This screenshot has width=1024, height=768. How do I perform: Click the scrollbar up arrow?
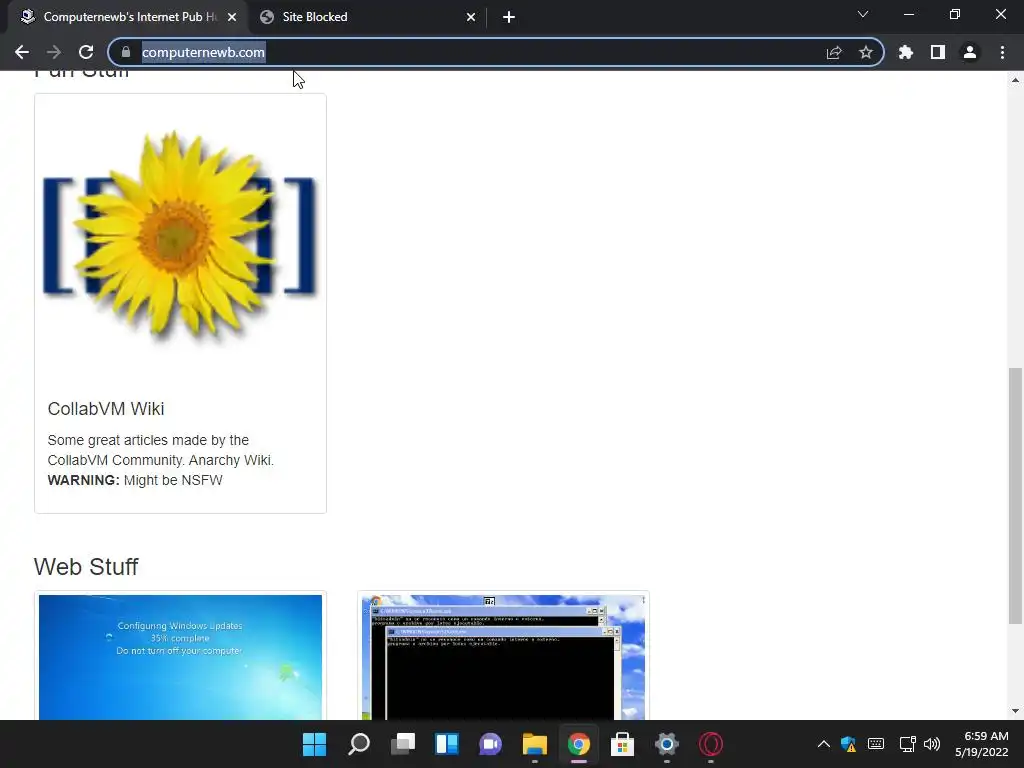point(1015,80)
